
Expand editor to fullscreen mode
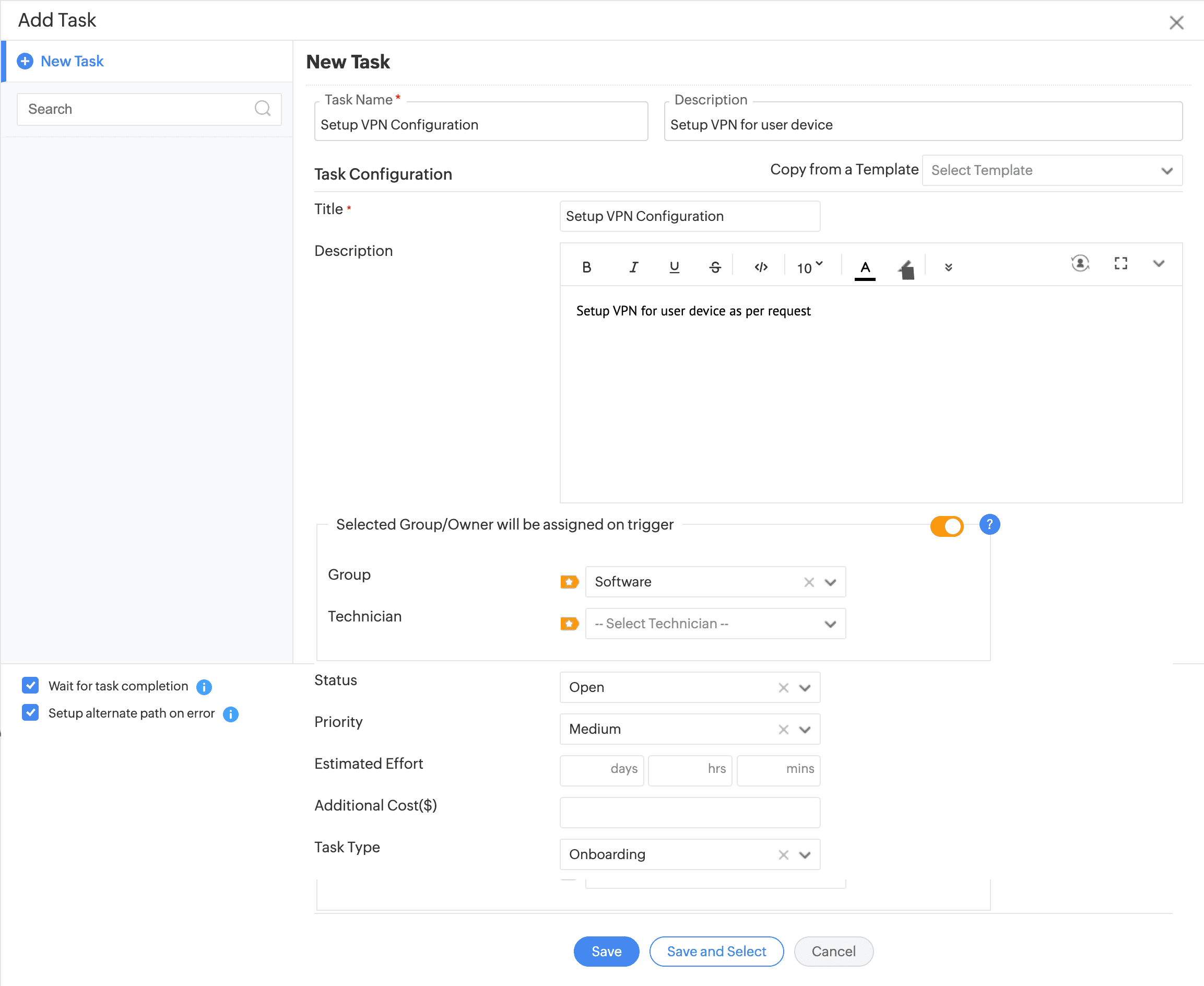click(1120, 264)
